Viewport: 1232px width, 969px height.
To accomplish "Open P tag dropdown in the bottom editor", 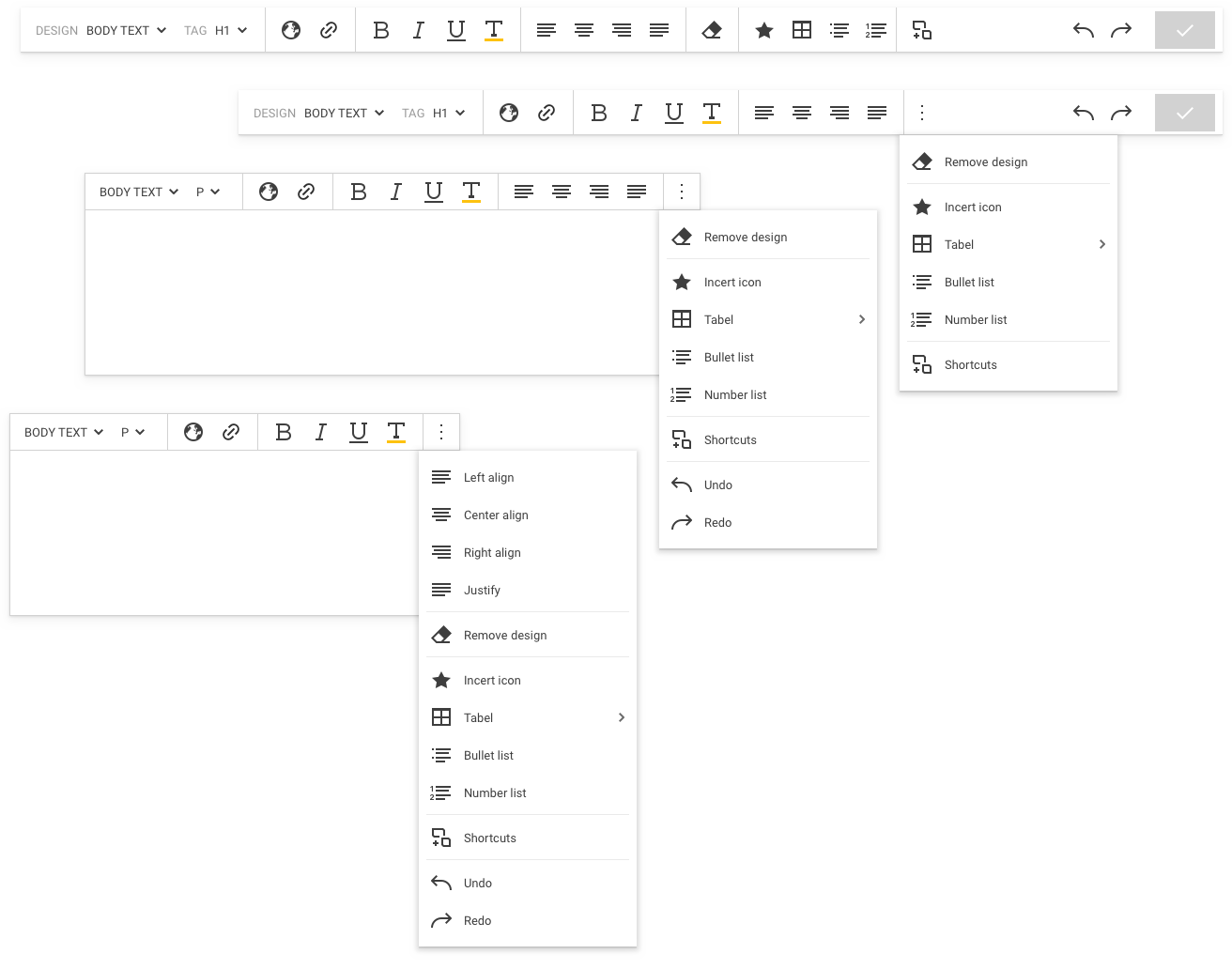I will (132, 432).
